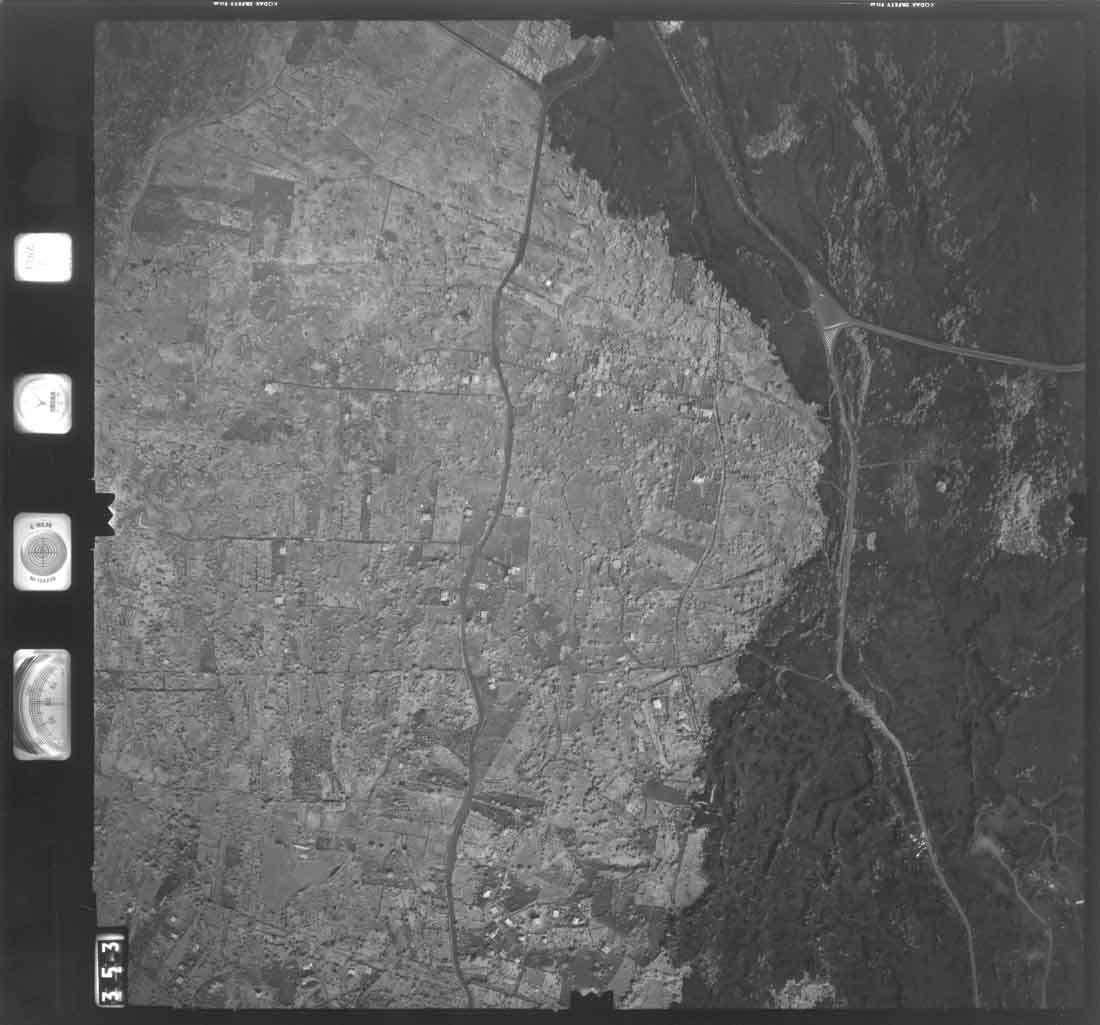This screenshot has height=1025, width=1100.
Task: Click the highway interchange junction
Action: click(832, 320)
